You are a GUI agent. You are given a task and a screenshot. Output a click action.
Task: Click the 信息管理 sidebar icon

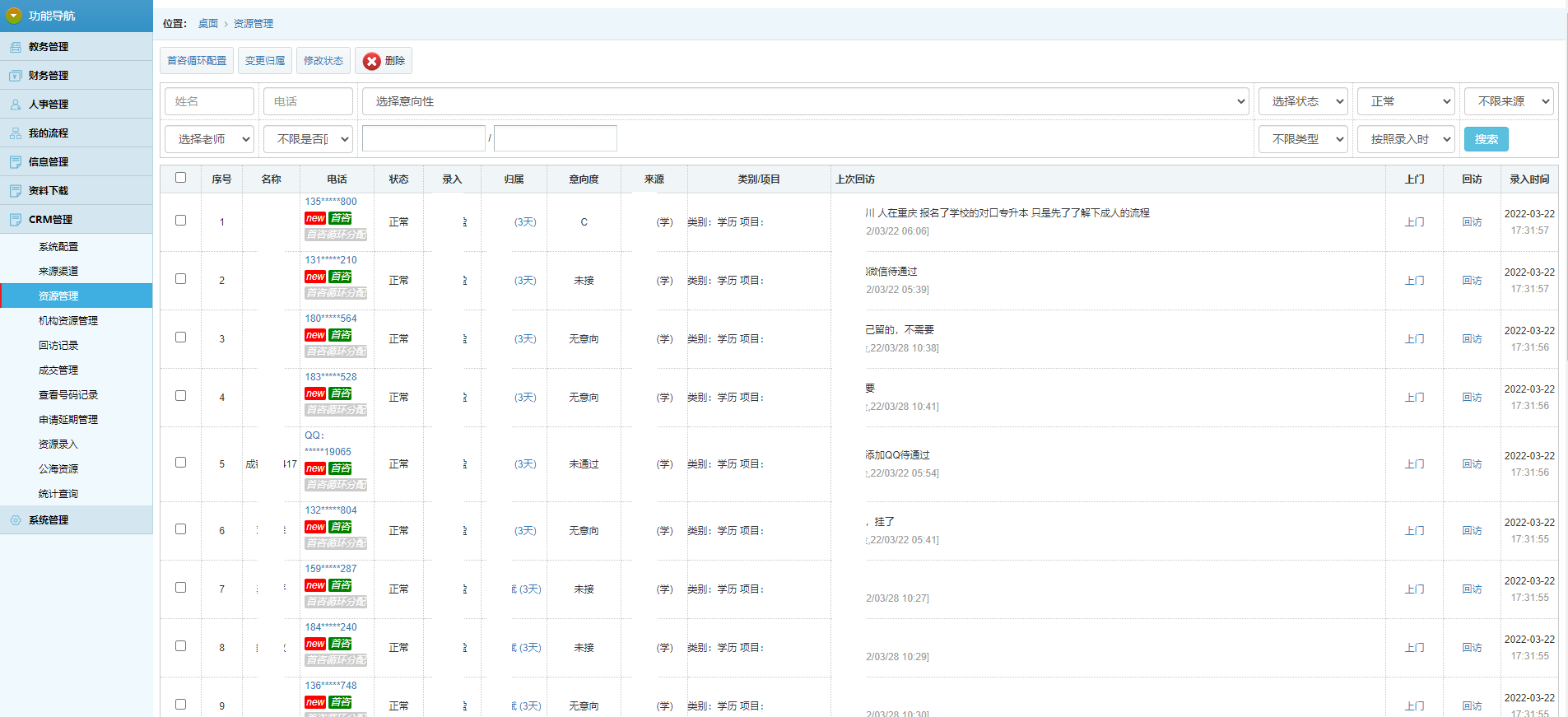[x=16, y=162]
